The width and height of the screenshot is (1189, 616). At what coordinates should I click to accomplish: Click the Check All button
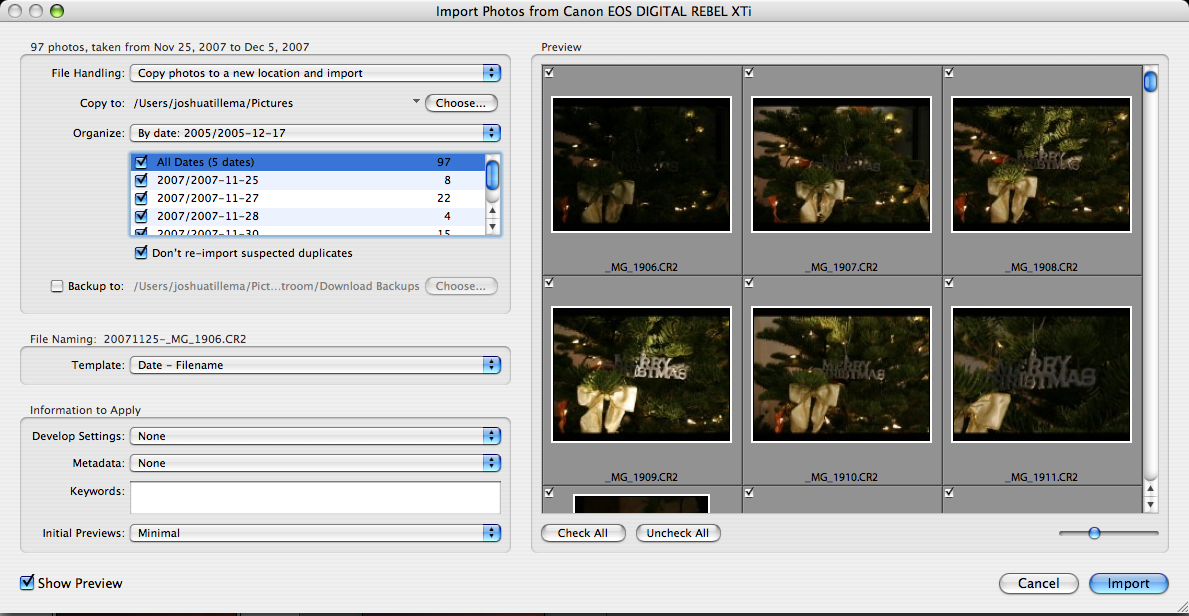pyautogui.click(x=583, y=533)
